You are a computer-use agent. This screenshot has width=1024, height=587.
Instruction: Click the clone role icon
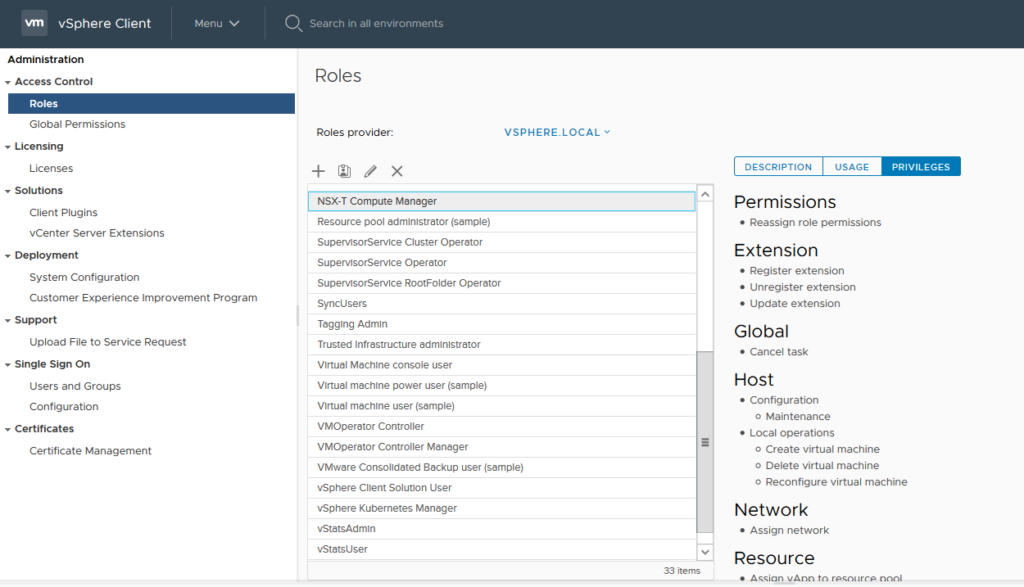[344, 172]
